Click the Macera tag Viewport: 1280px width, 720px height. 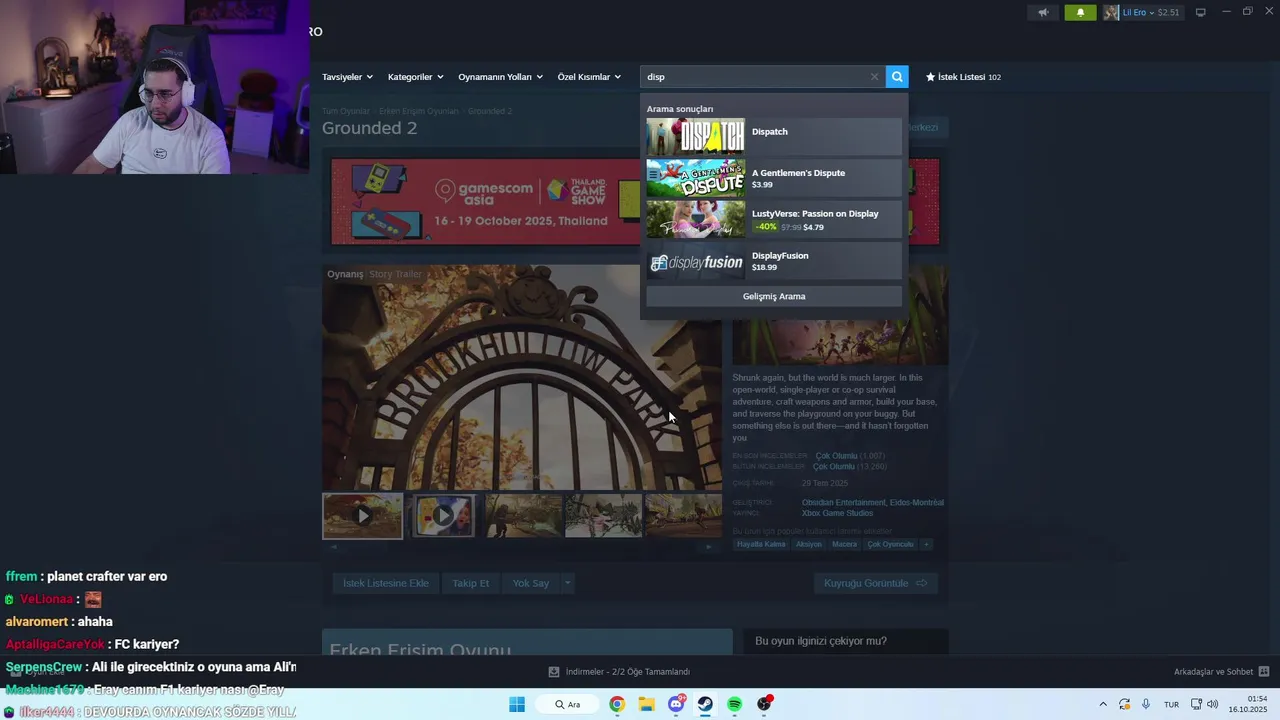coord(844,544)
